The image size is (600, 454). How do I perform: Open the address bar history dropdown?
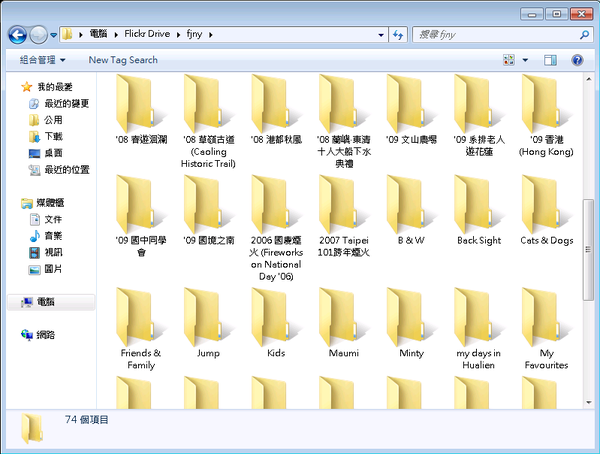[381, 35]
